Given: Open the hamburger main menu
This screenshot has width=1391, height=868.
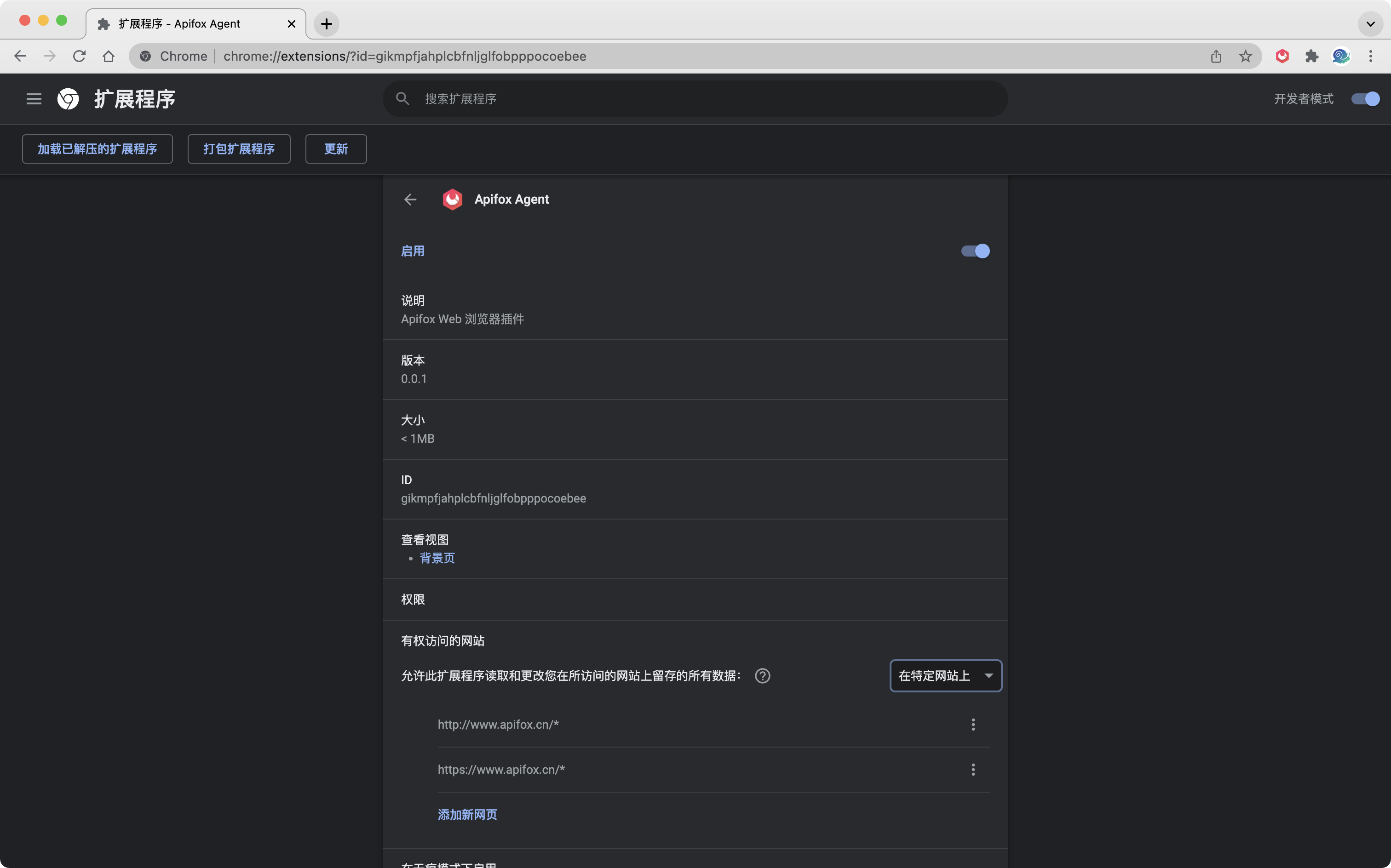Looking at the screenshot, I should (x=34, y=99).
